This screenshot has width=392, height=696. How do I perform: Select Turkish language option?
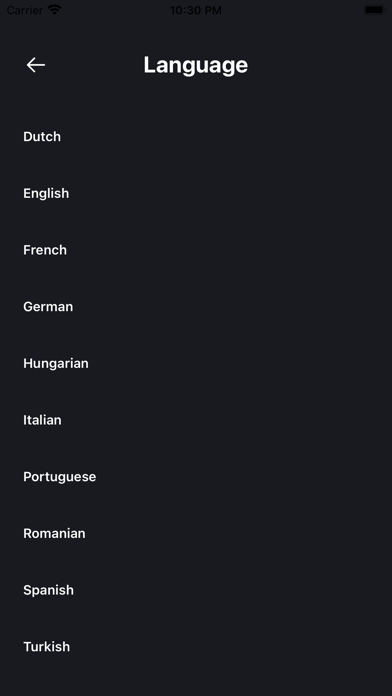[x=47, y=647]
